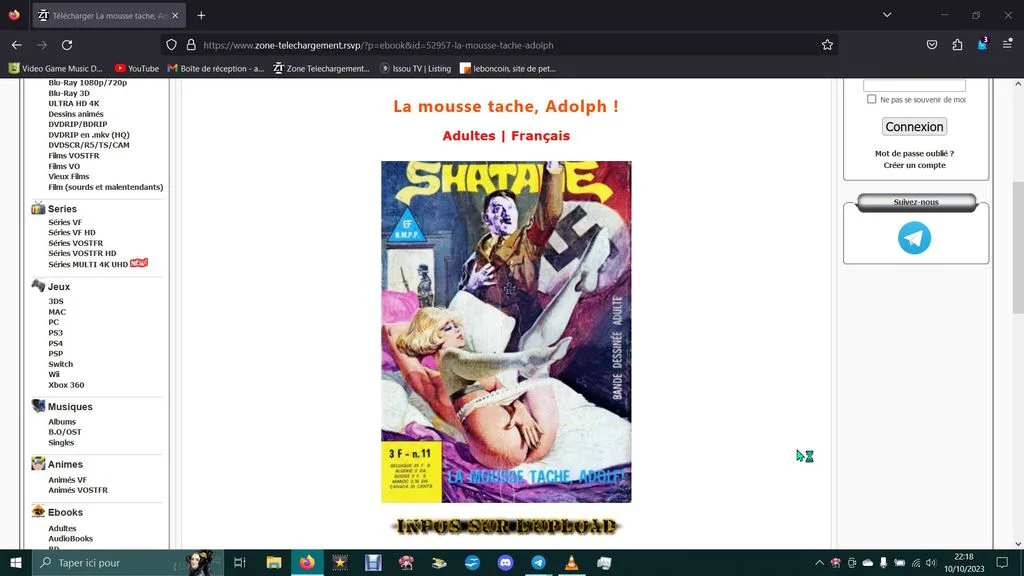Open the Dessins animés category

[76, 114]
